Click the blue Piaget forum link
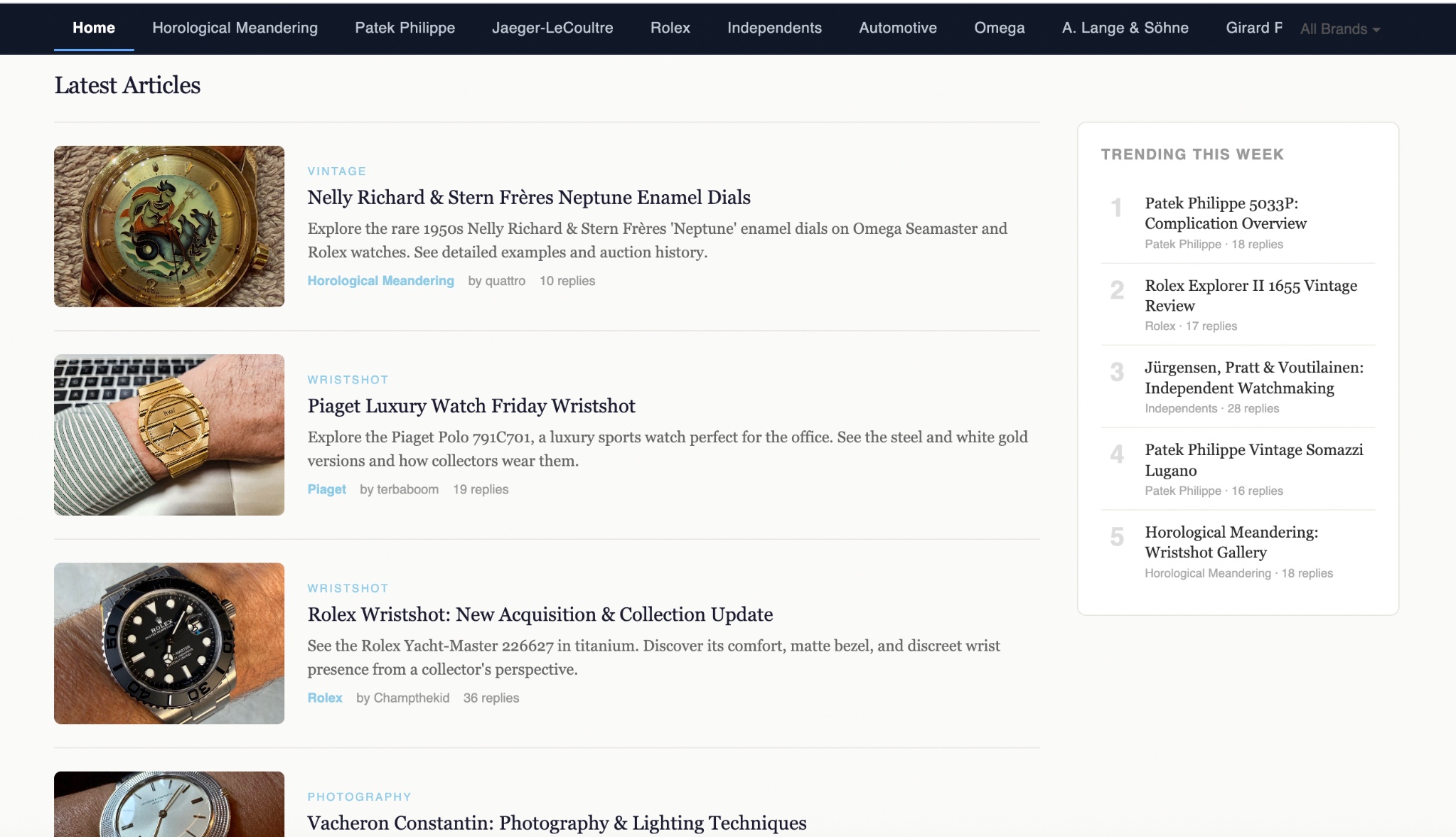This screenshot has width=1456, height=837. click(326, 489)
